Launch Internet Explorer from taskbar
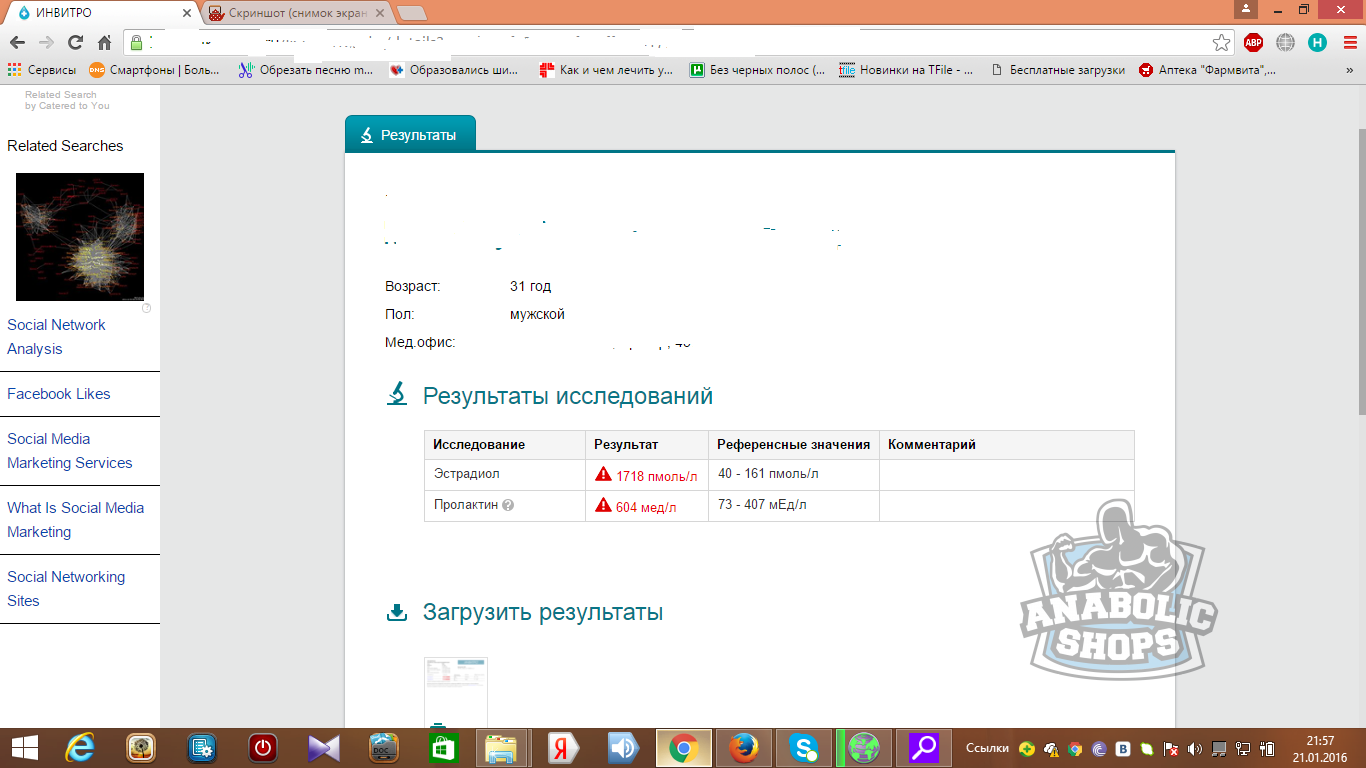This screenshot has height=768, width=1366. click(80, 747)
